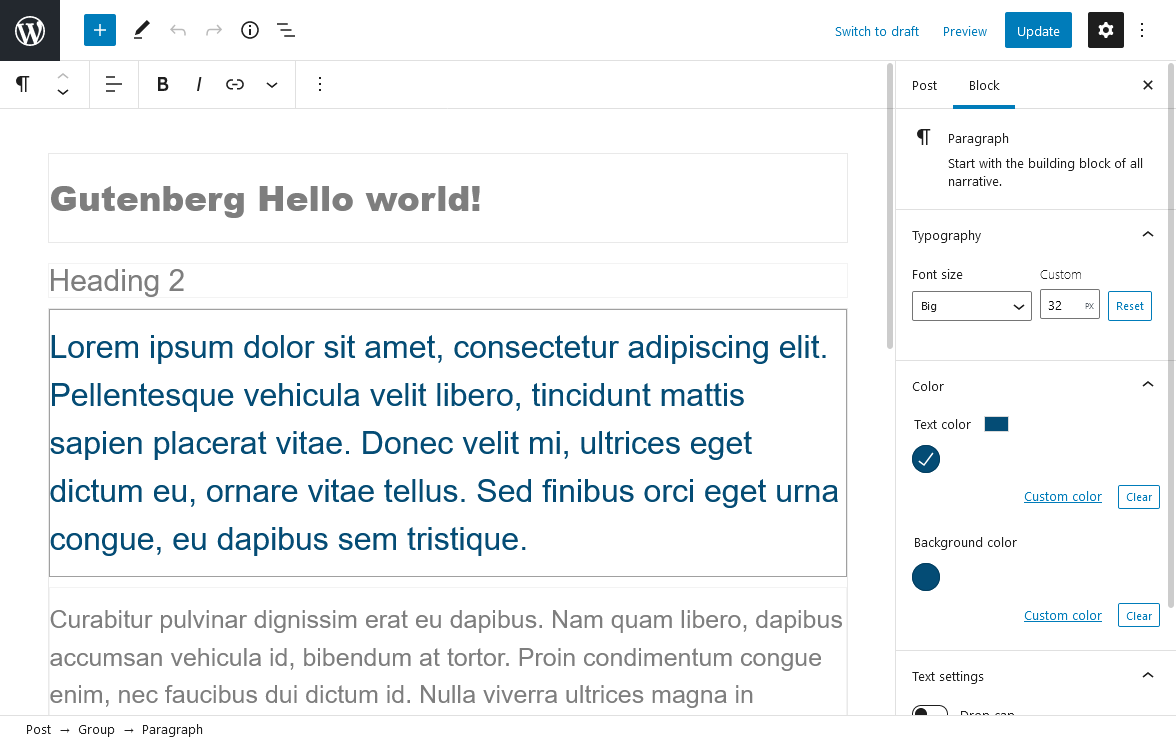Click the custom font size field

[x=1070, y=304]
